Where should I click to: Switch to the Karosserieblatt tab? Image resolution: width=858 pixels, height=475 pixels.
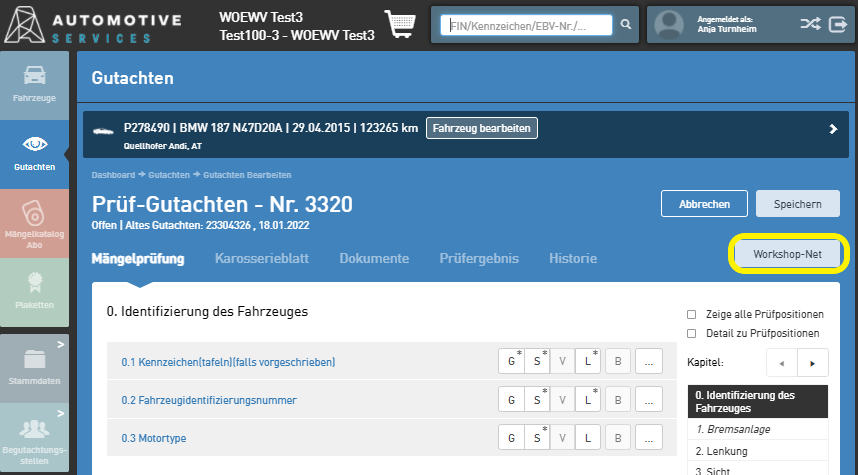(261, 259)
